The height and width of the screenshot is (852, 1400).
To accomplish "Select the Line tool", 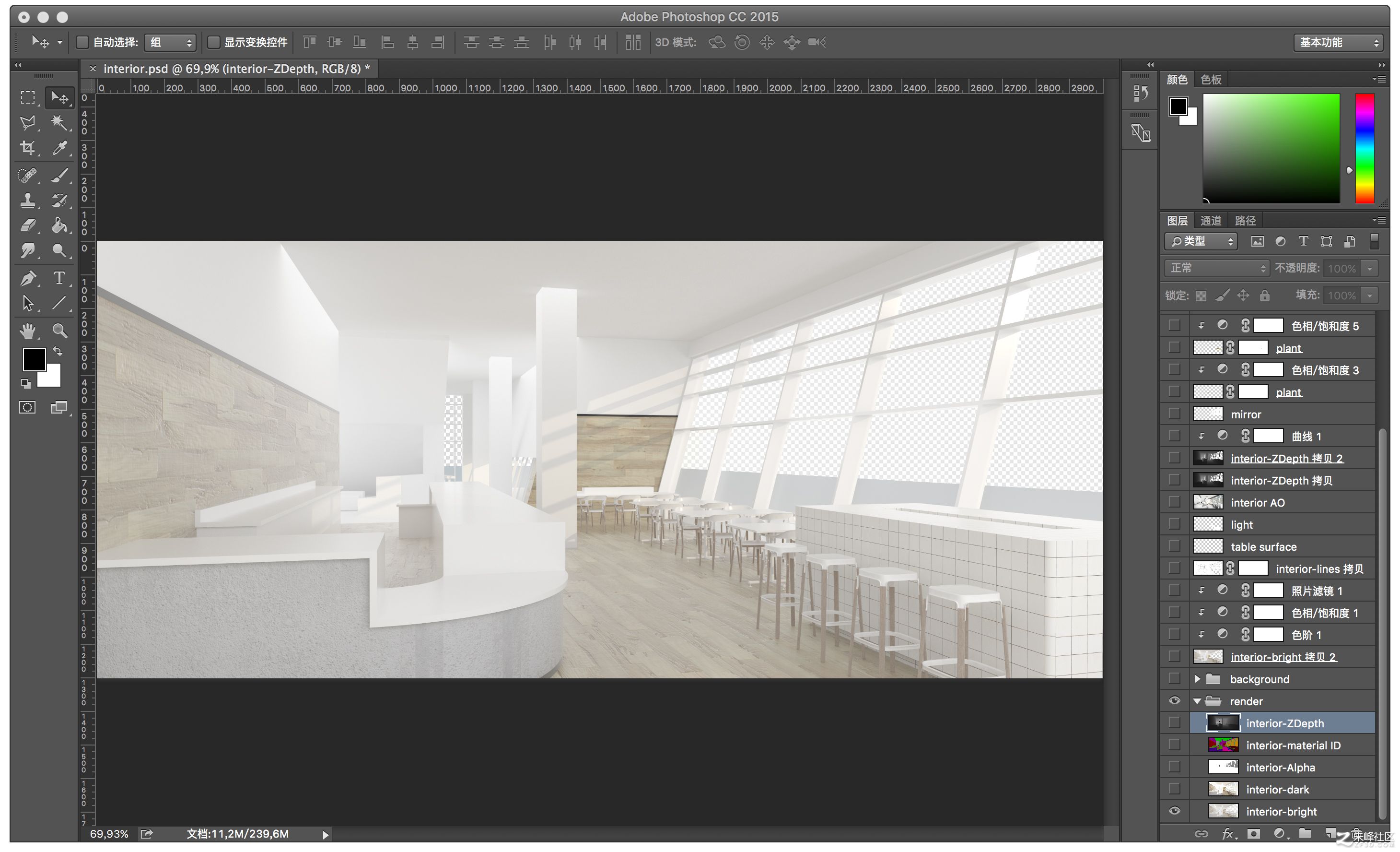I will pyautogui.click(x=59, y=303).
